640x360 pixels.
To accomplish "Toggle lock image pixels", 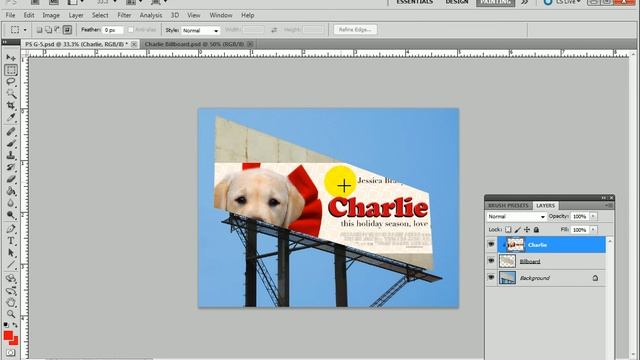I will (x=518, y=230).
